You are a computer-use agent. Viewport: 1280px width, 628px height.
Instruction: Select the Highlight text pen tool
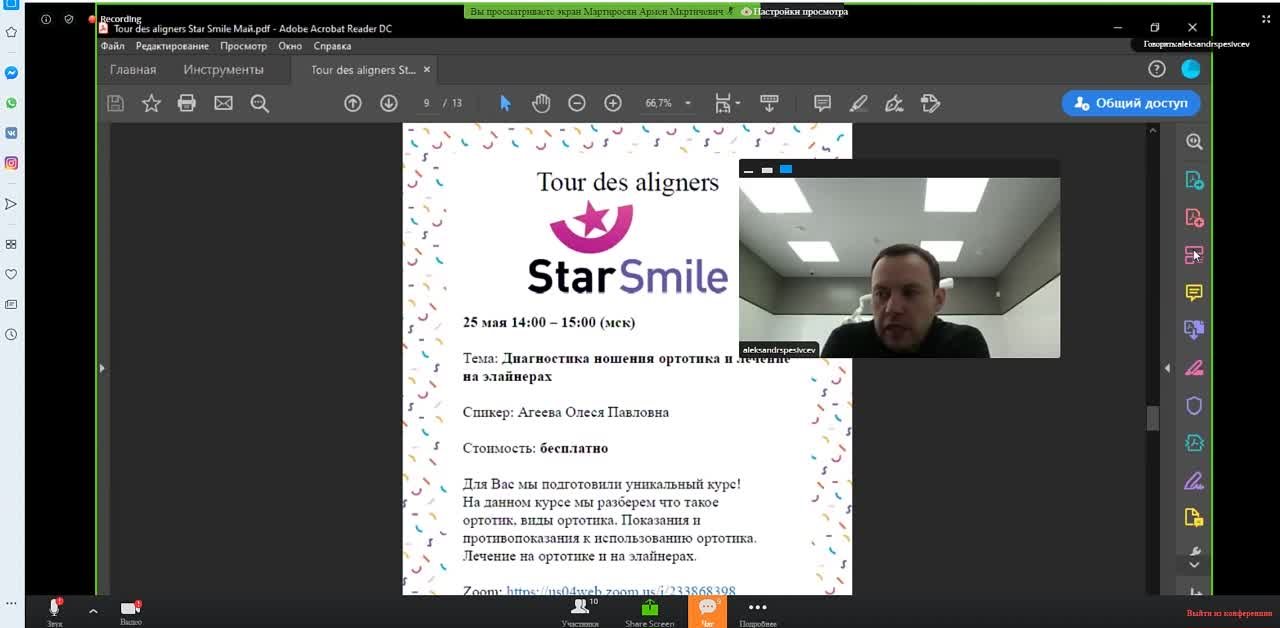[858, 103]
